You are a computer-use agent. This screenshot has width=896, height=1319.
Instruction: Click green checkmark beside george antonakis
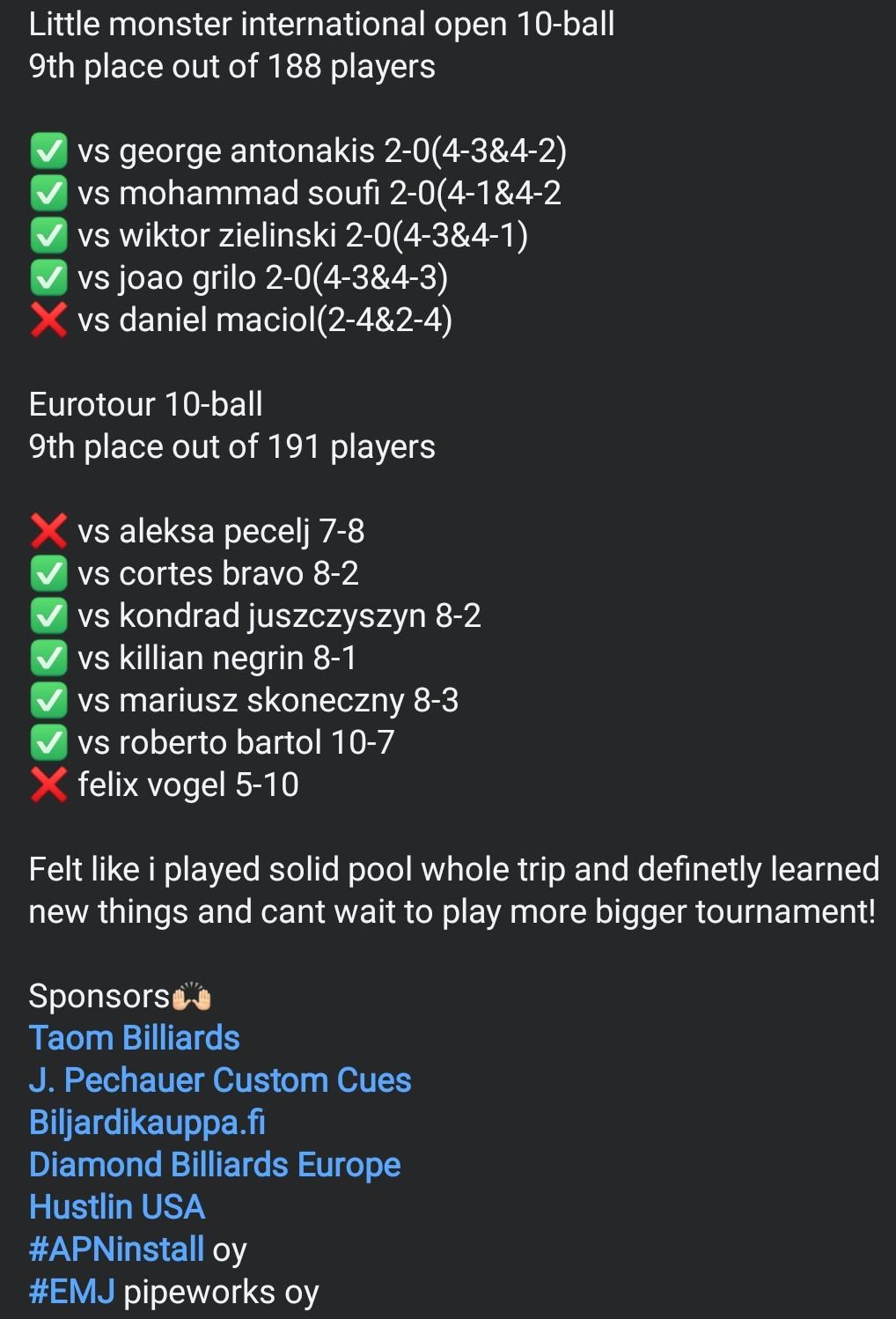[x=48, y=151]
